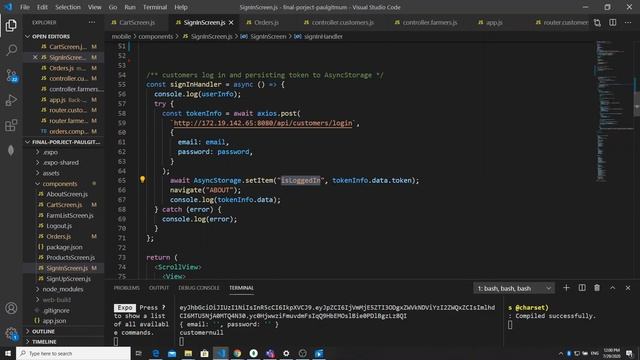Open the Selection menu
The width and height of the screenshot is (640, 360).
click(67, 7)
